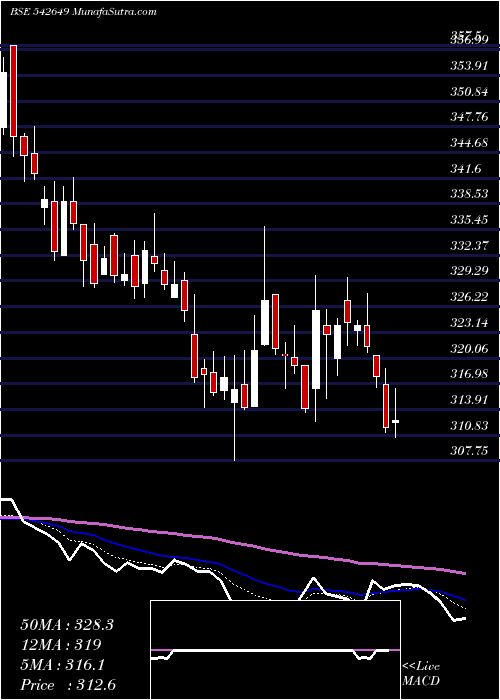Image resolution: width=500 pixels, height=700 pixels.
Task: Select the 329.29 price axis label
Action: pos(468,271)
